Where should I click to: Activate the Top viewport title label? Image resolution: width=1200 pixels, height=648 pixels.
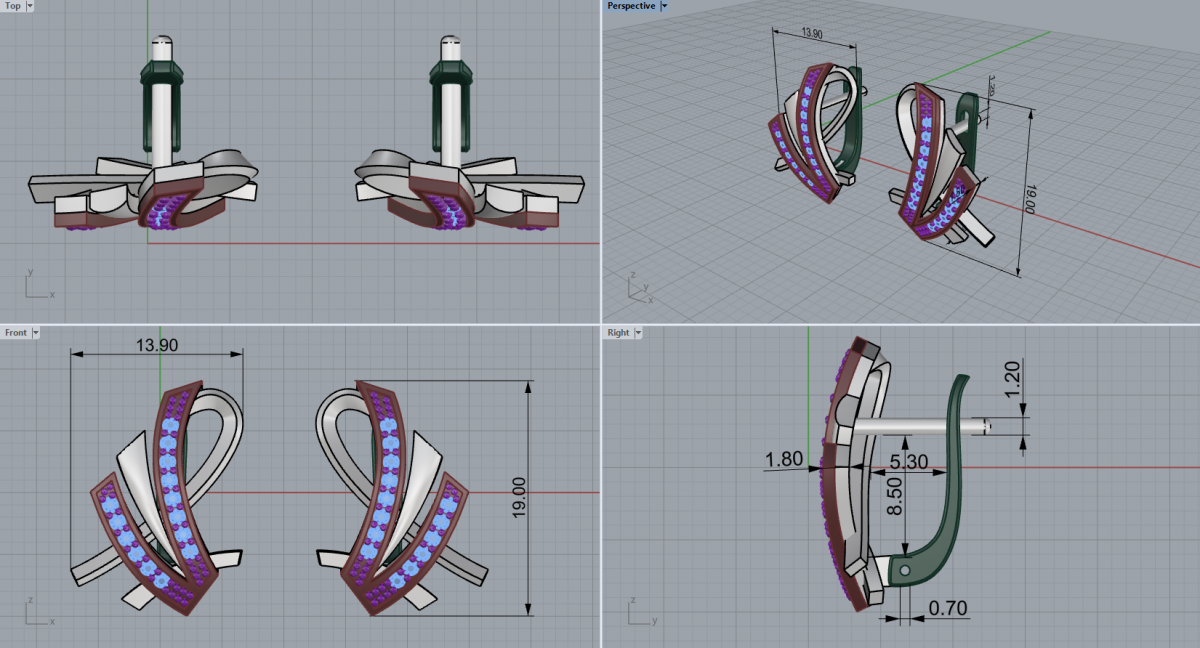[x=12, y=6]
